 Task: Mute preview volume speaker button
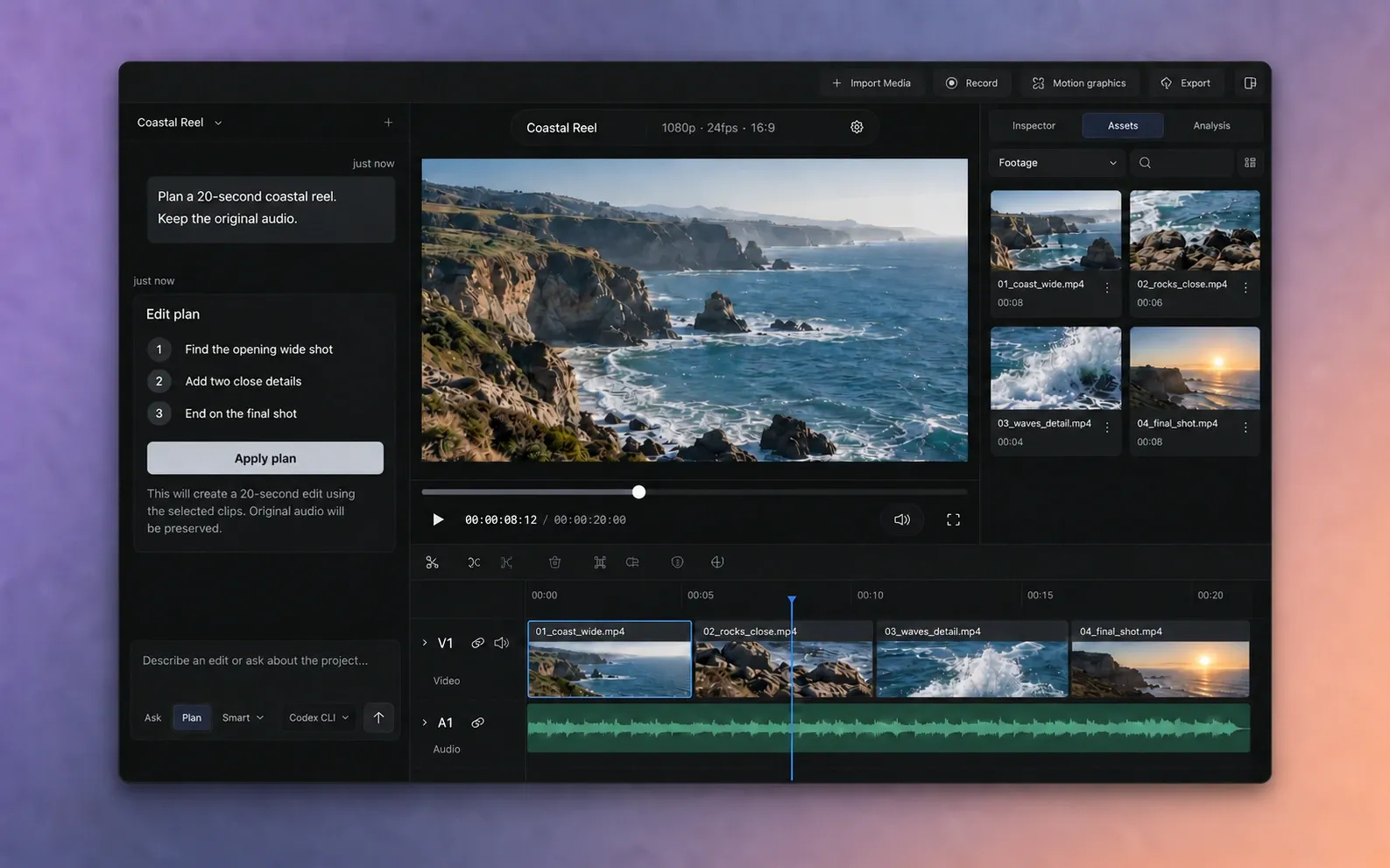[x=902, y=519]
